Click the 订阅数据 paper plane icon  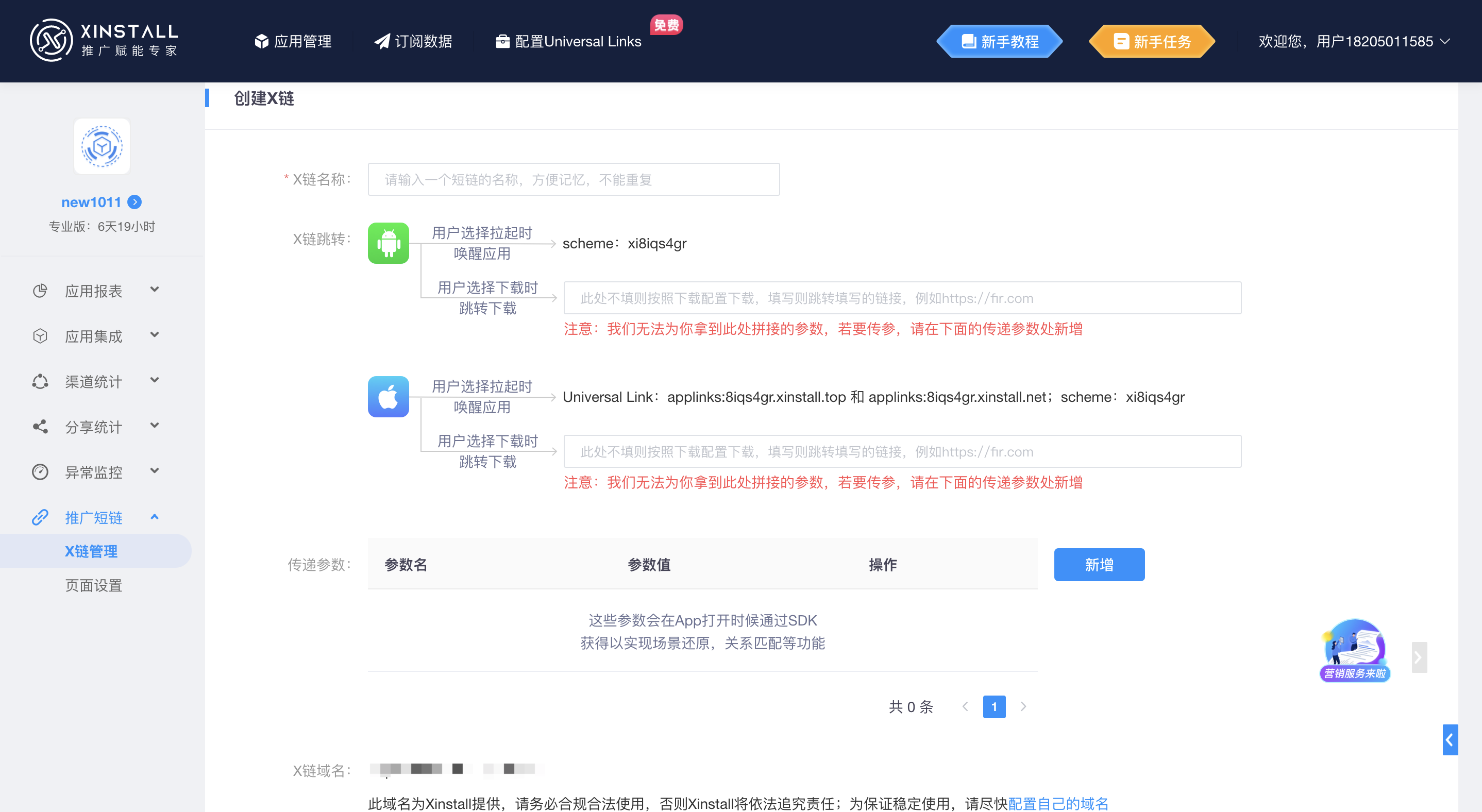coord(382,41)
